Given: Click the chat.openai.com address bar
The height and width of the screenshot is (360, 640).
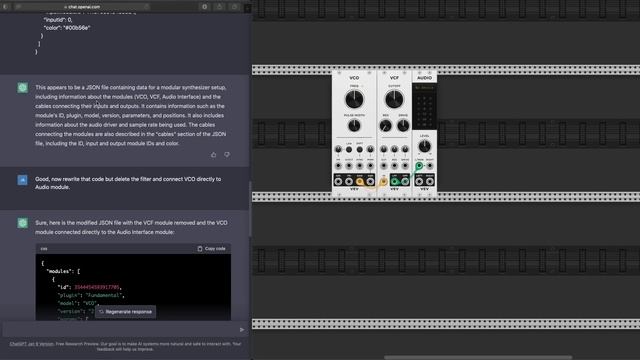Looking at the screenshot, I should click(82, 7).
